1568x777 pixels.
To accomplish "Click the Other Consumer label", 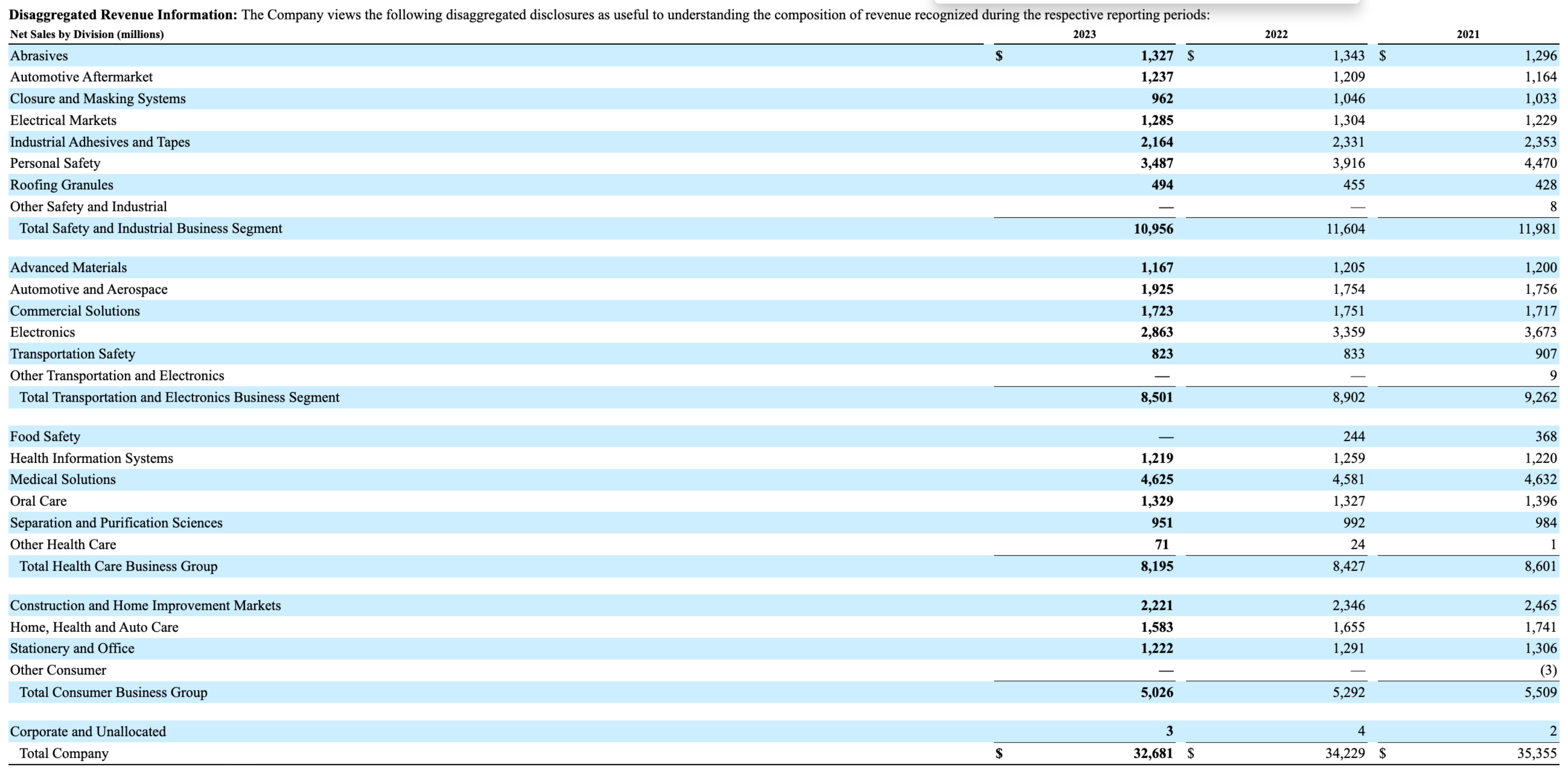I will tap(58, 670).
